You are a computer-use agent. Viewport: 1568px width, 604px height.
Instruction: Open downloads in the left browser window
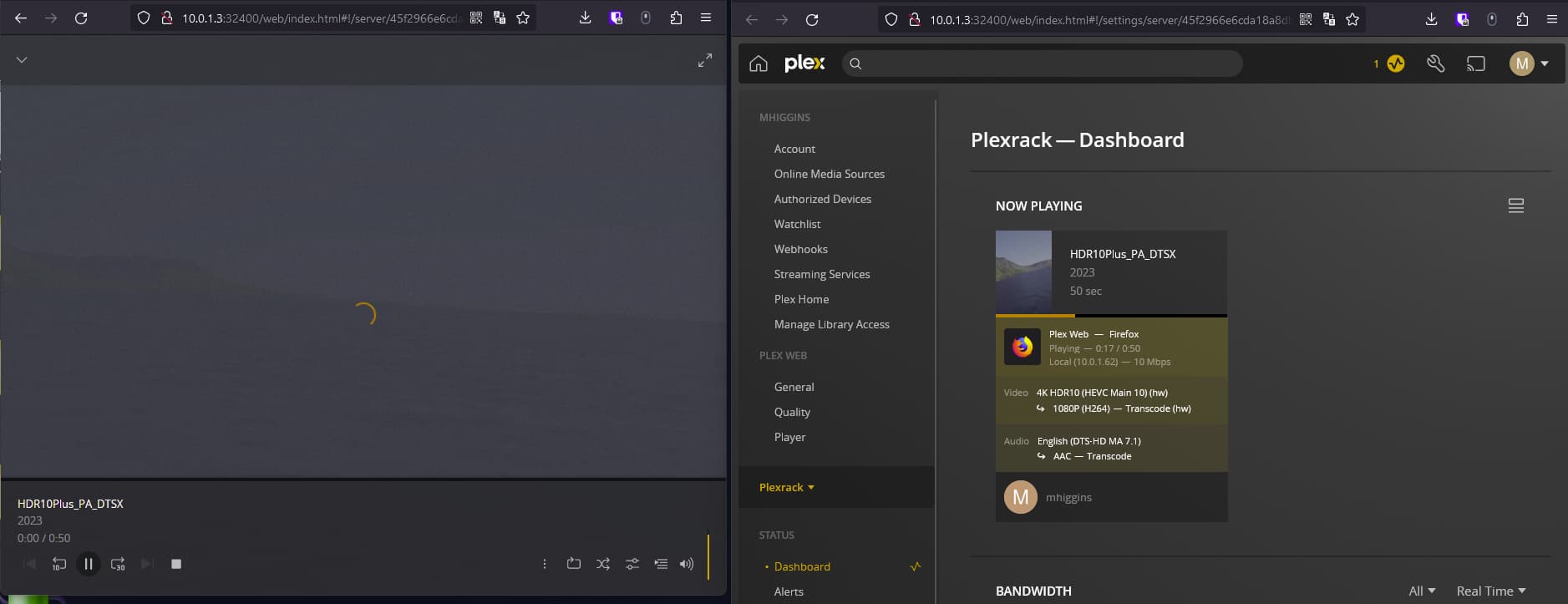(x=585, y=18)
